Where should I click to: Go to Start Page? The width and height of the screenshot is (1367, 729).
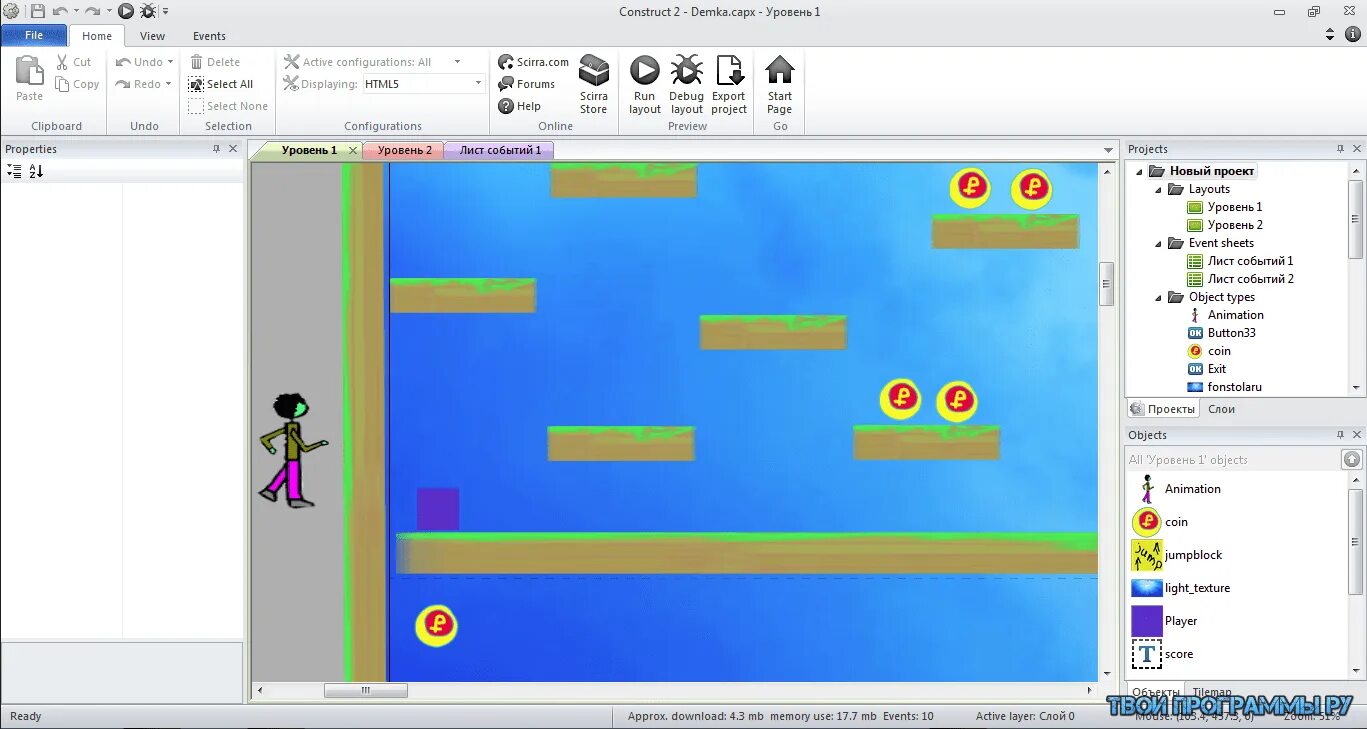pos(780,85)
